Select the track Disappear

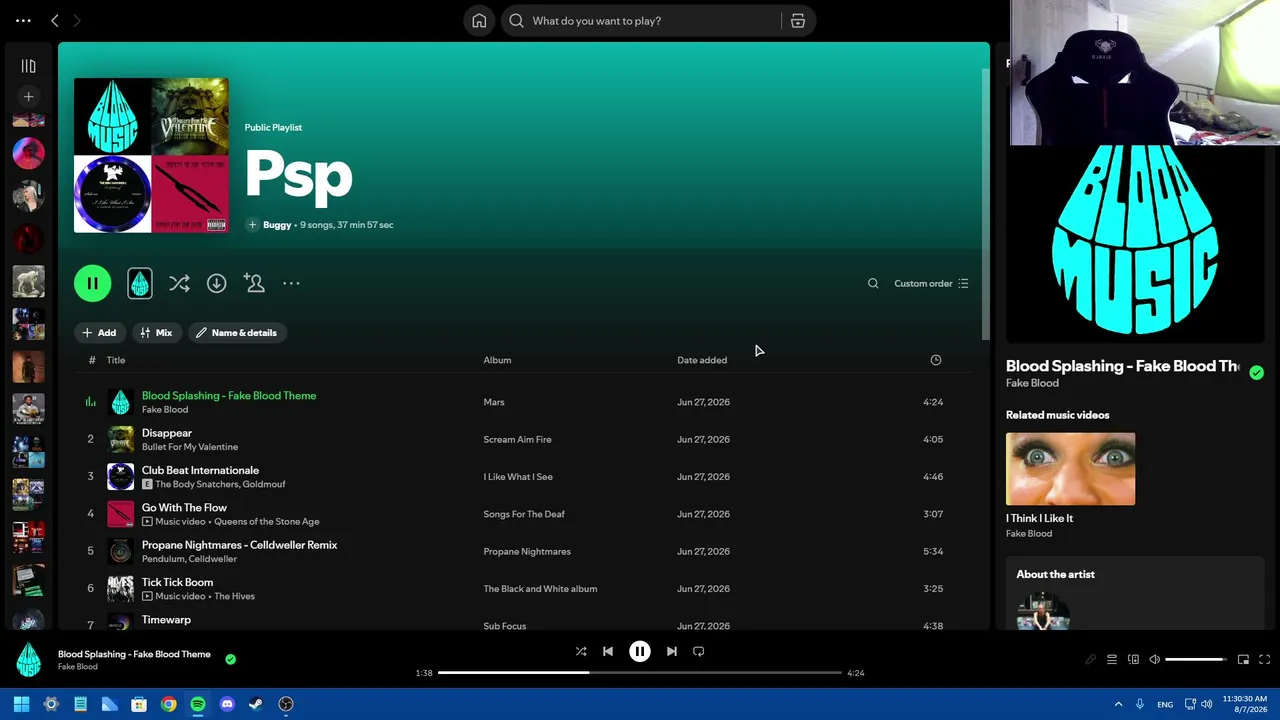(167, 433)
